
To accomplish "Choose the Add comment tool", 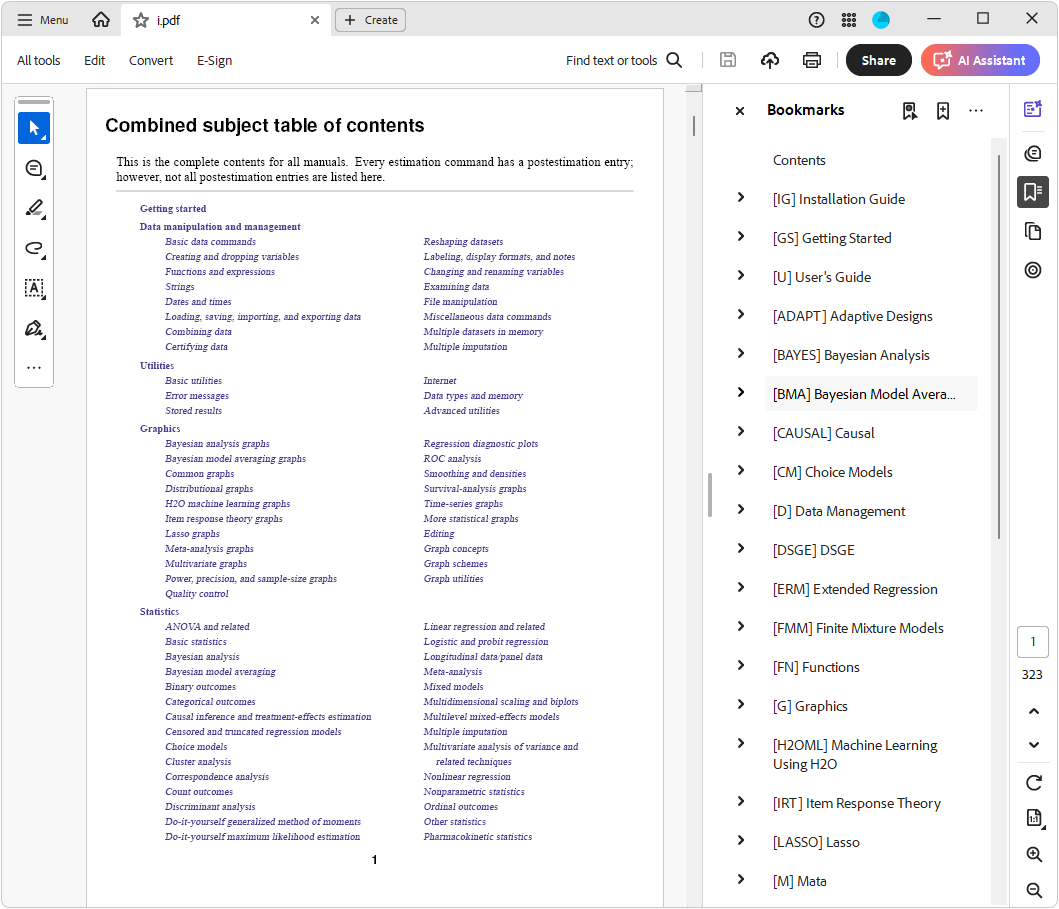I will point(34,168).
